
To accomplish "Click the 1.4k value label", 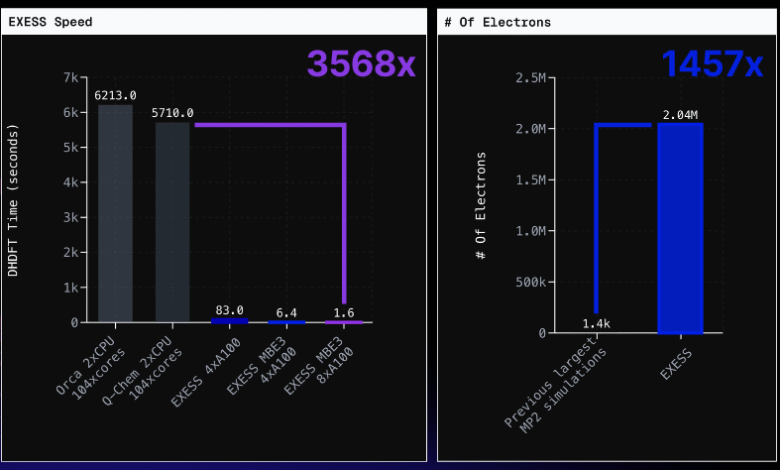I will click(596, 324).
